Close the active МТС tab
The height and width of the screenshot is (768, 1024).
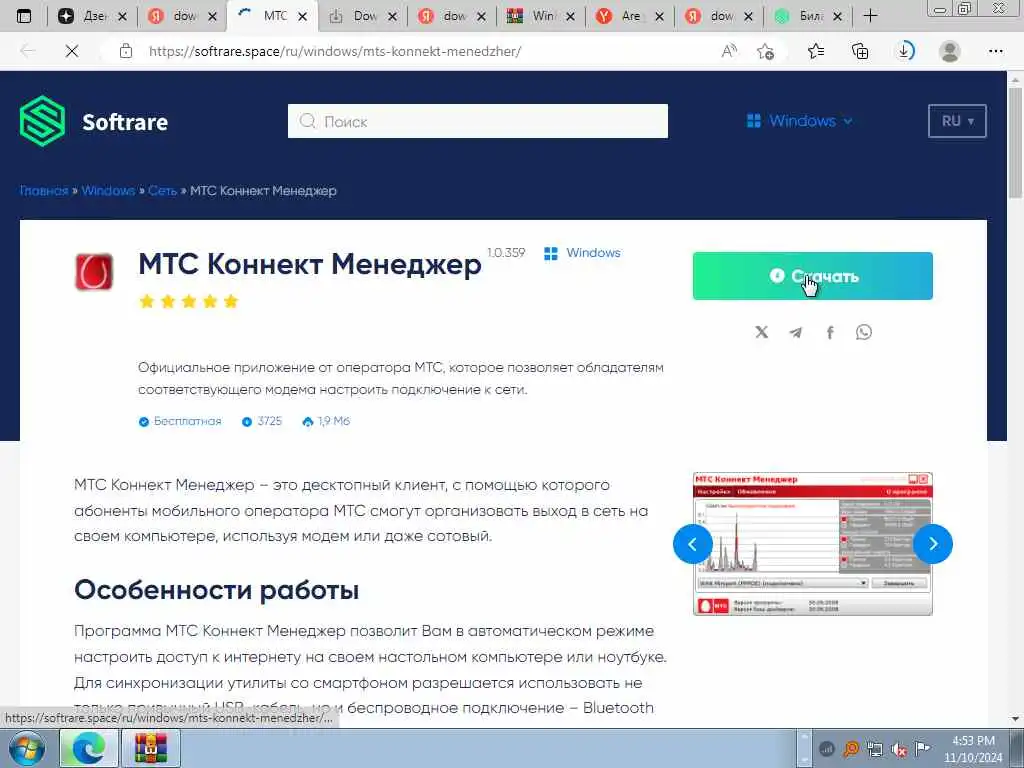point(302,17)
